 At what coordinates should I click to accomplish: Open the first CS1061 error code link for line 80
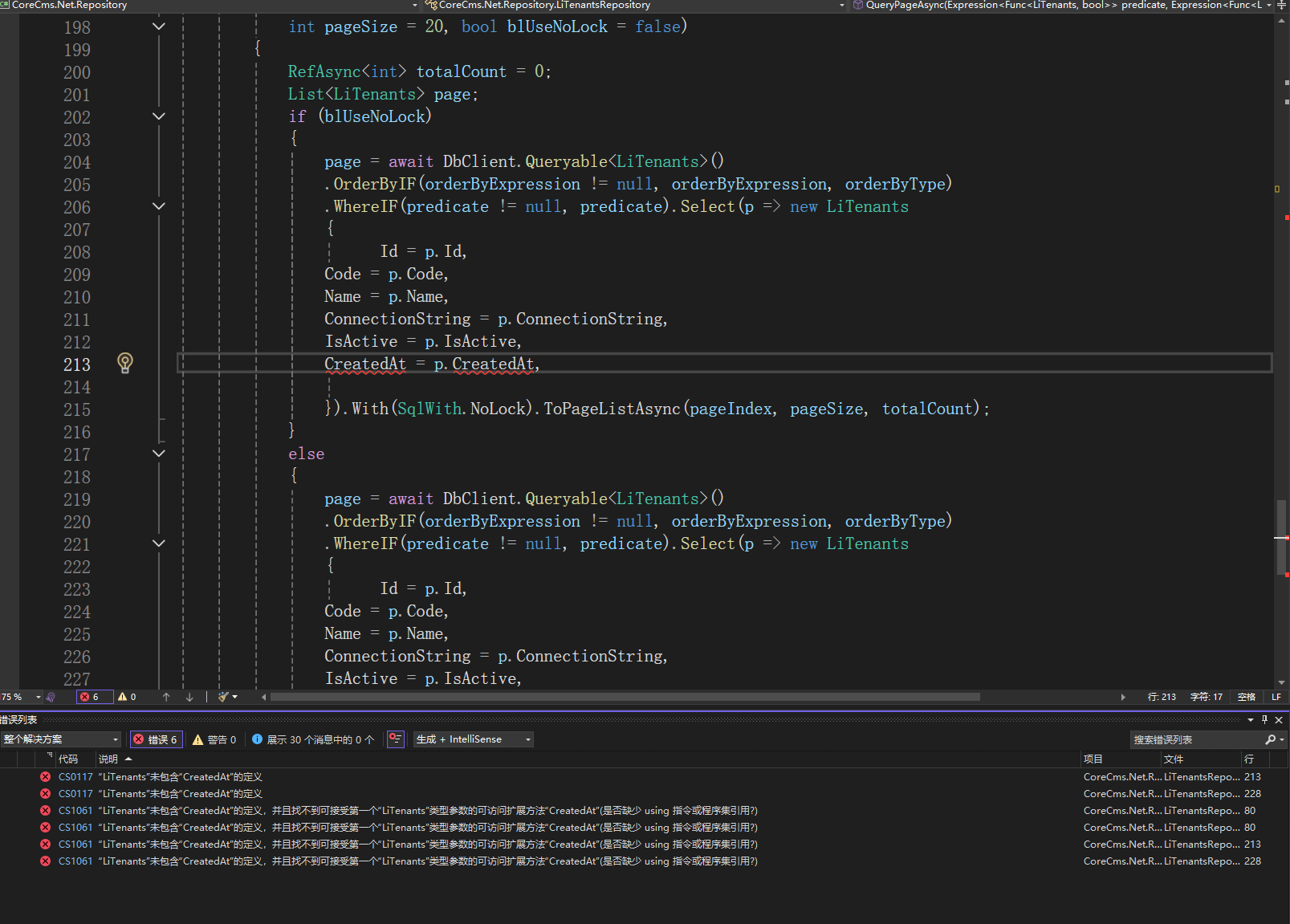coord(75,811)
